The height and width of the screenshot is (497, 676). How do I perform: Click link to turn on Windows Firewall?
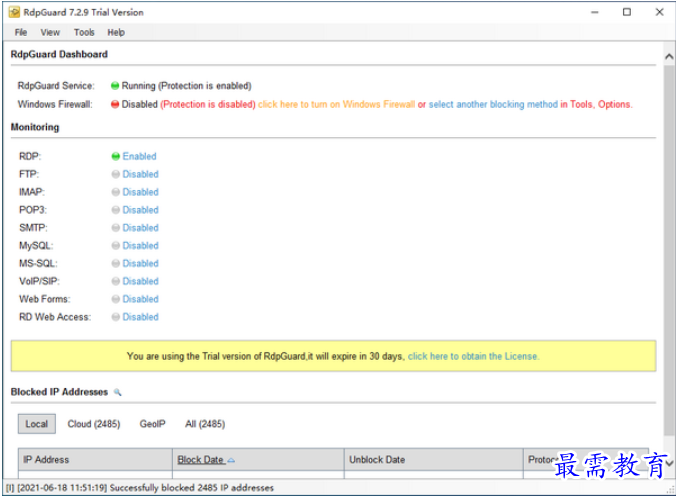pos(336,104)
